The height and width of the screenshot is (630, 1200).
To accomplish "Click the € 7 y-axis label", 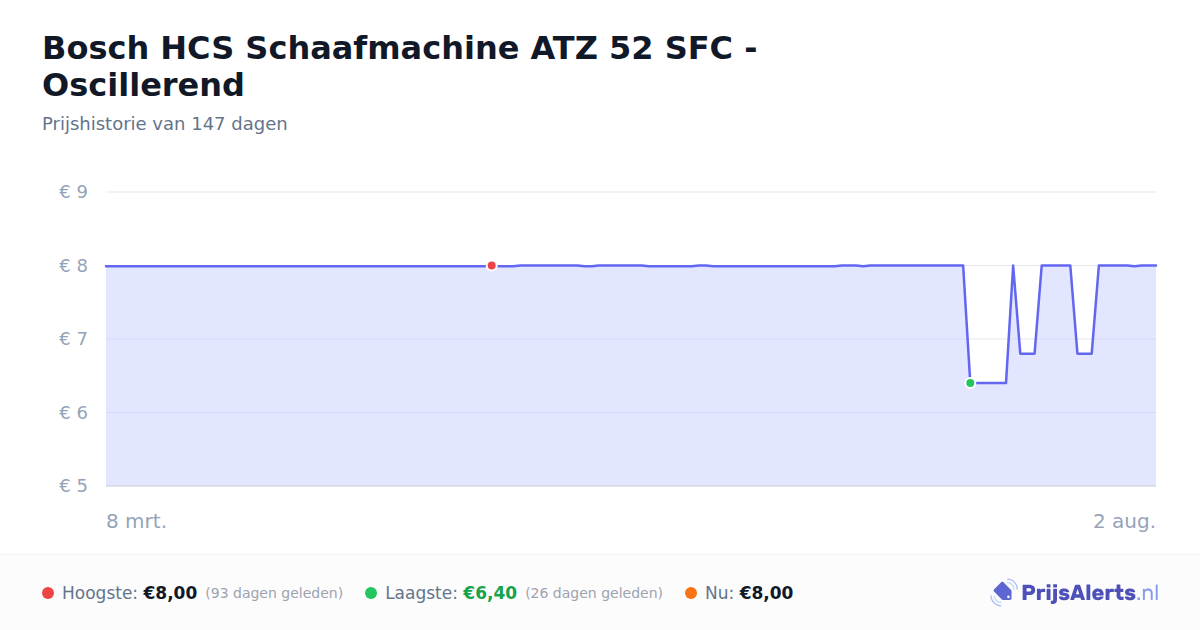I will (x=73, y=339).
